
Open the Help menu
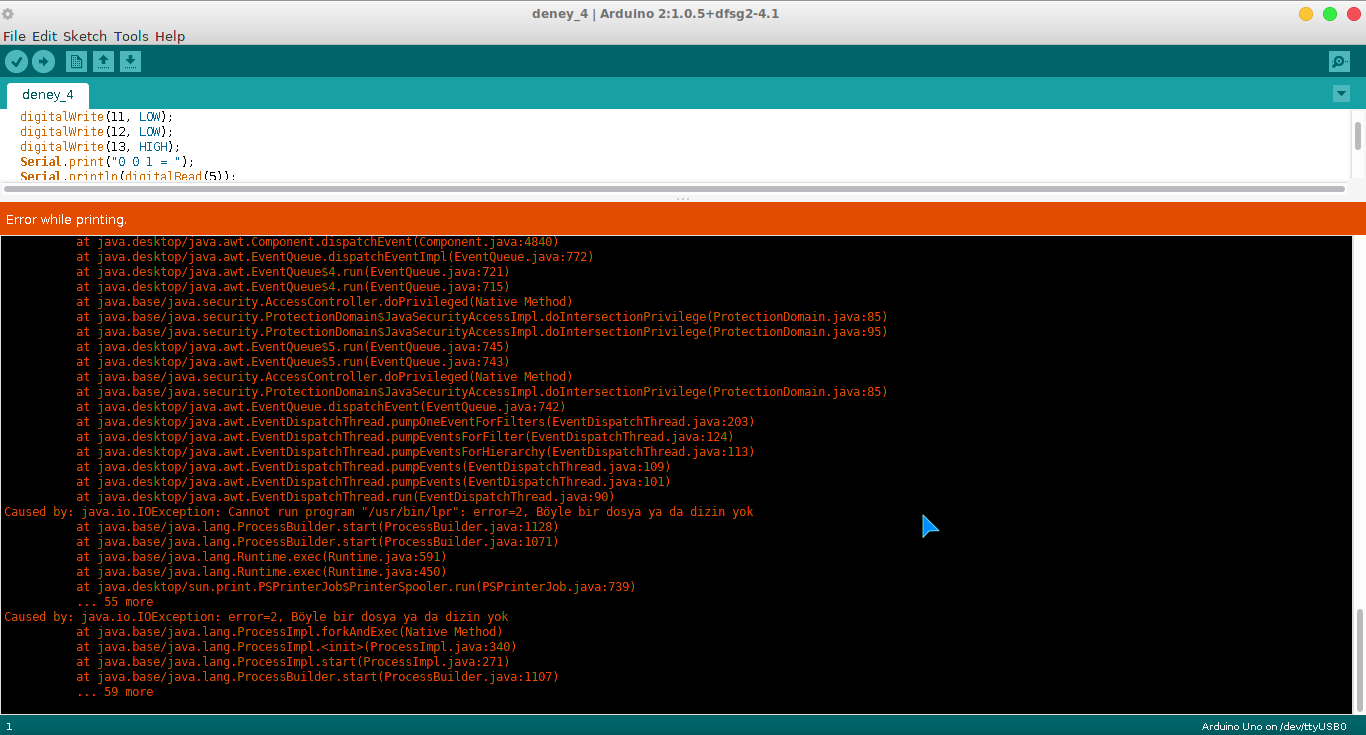tap(170, 36)
